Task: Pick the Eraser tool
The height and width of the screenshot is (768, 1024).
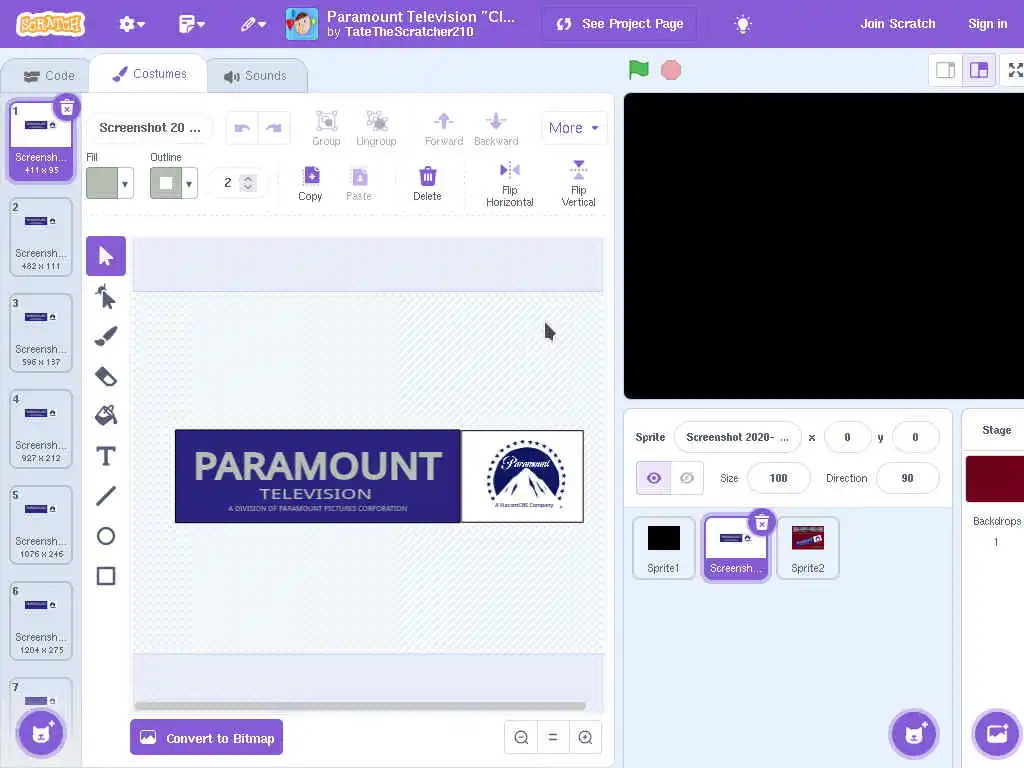Action: click(106, 377)
